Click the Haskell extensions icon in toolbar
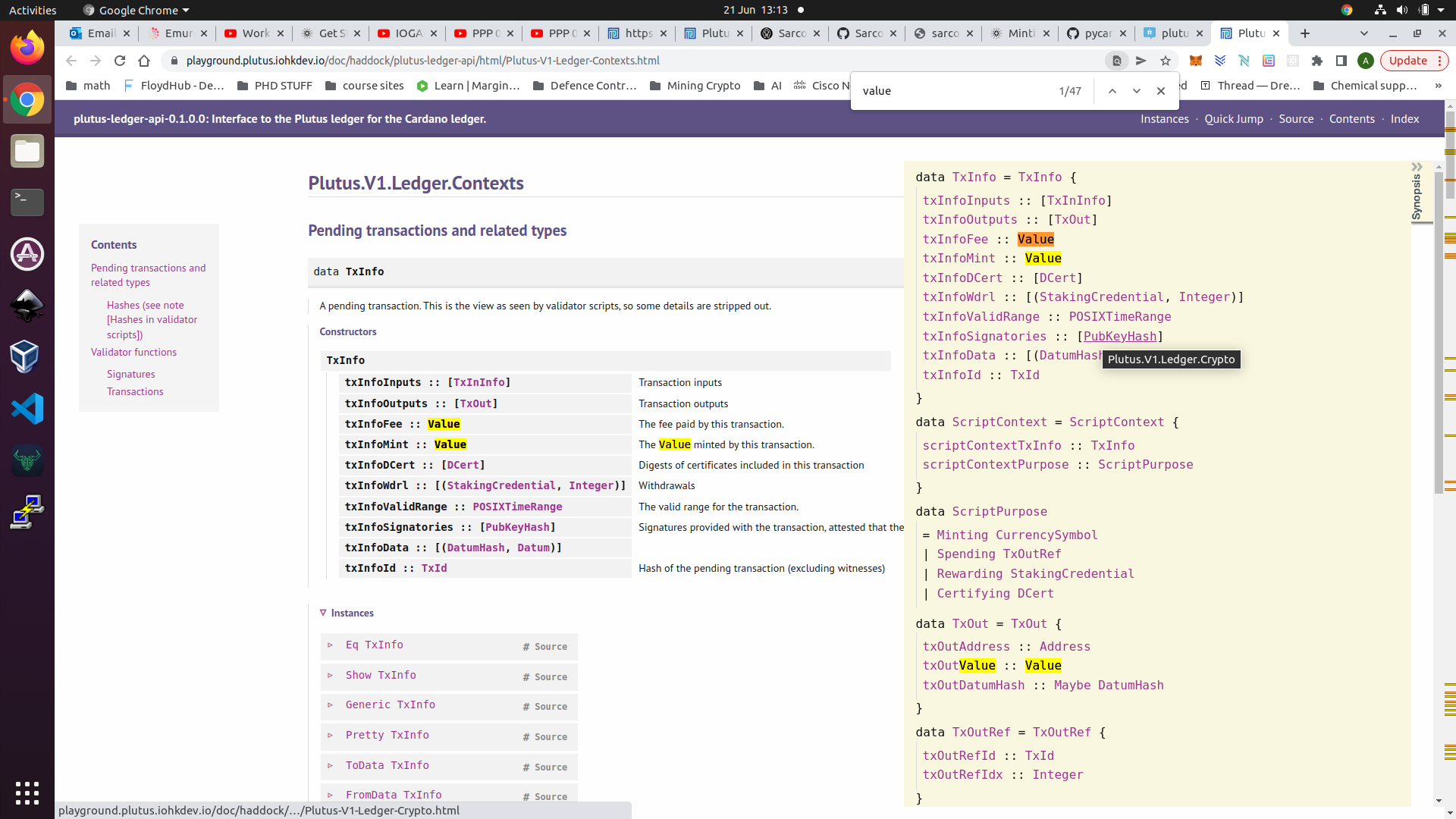Viewport: 1456px width, 819px height. pos(1244,60)
